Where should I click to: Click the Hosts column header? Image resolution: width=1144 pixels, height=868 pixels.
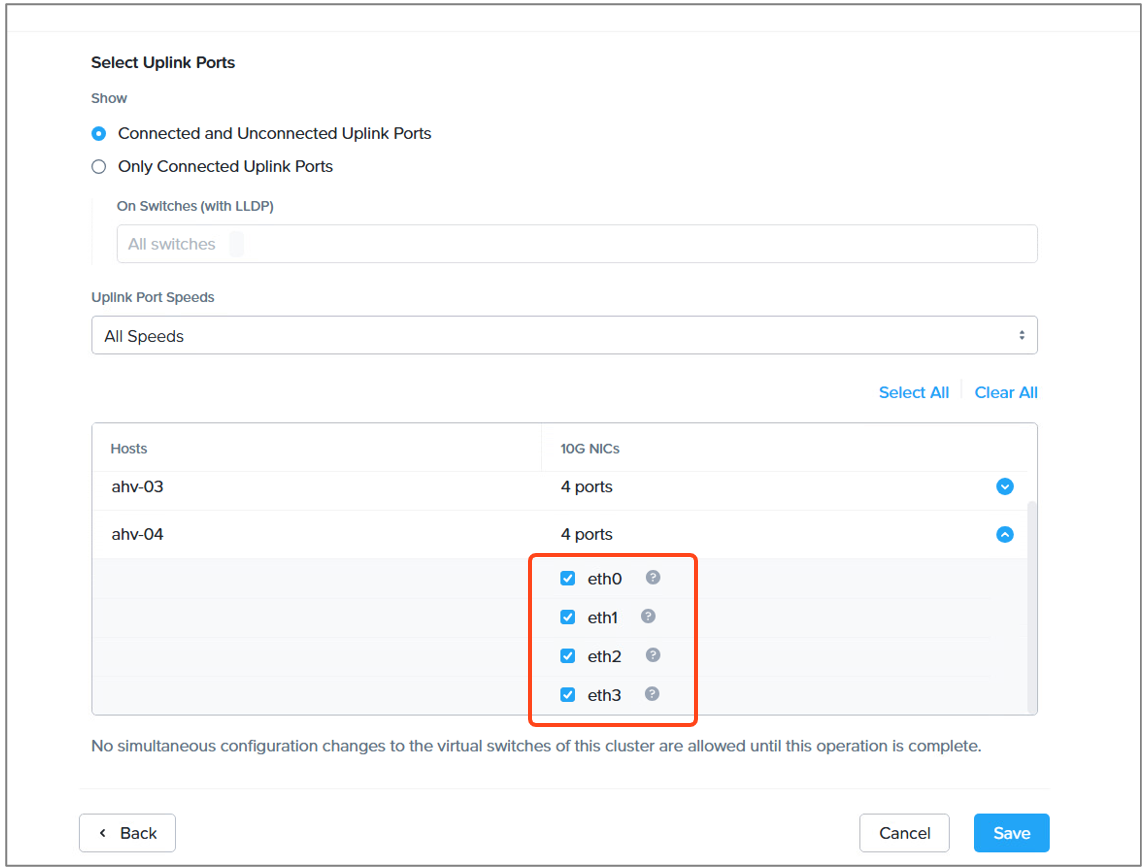[x=128, y=449]
